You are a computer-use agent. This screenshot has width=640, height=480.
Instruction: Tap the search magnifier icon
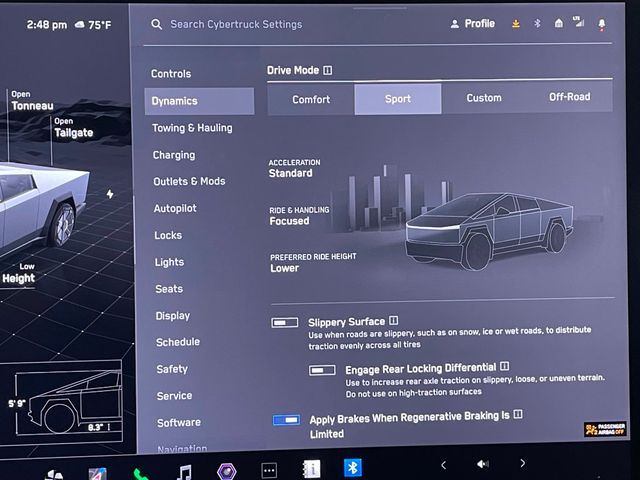click(x=156, y=24)
